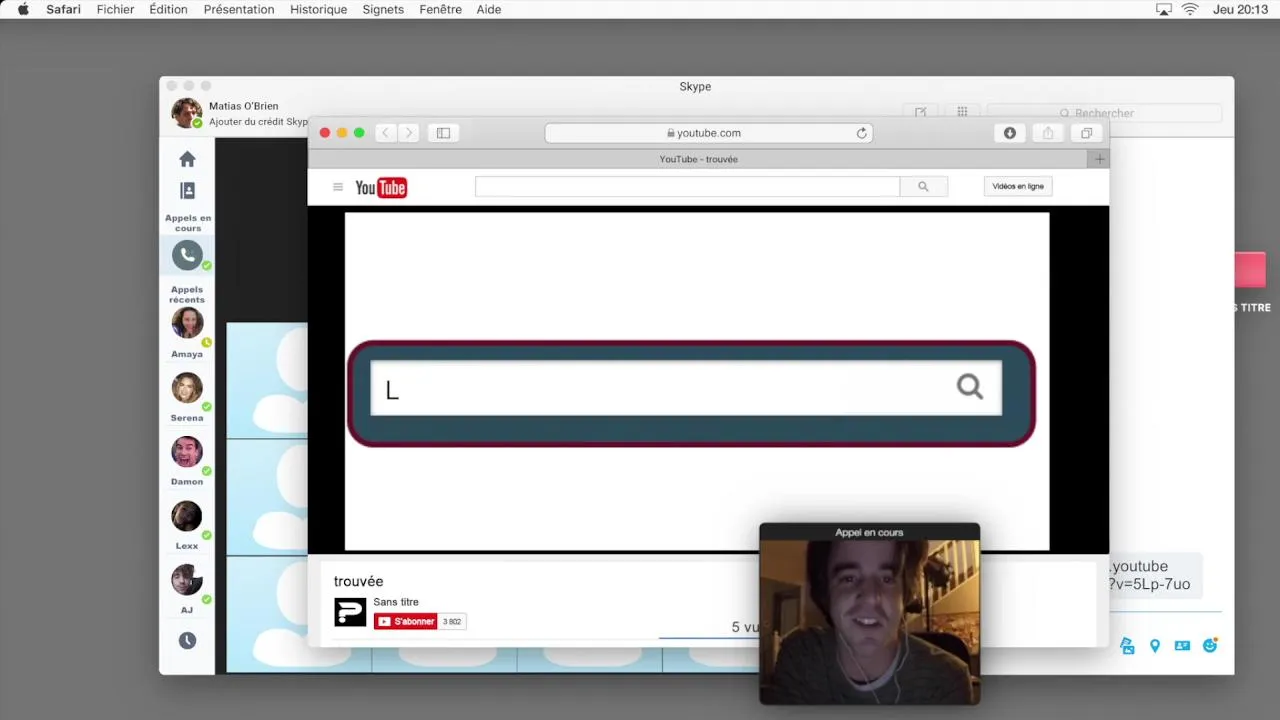Open the 'Sans titre' channel avatar

[350, 612]
